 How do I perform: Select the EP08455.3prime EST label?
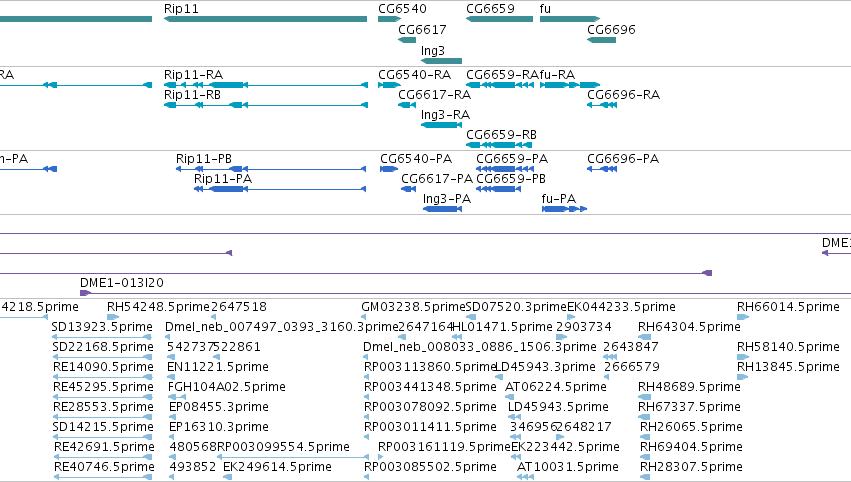click(219, 408)
